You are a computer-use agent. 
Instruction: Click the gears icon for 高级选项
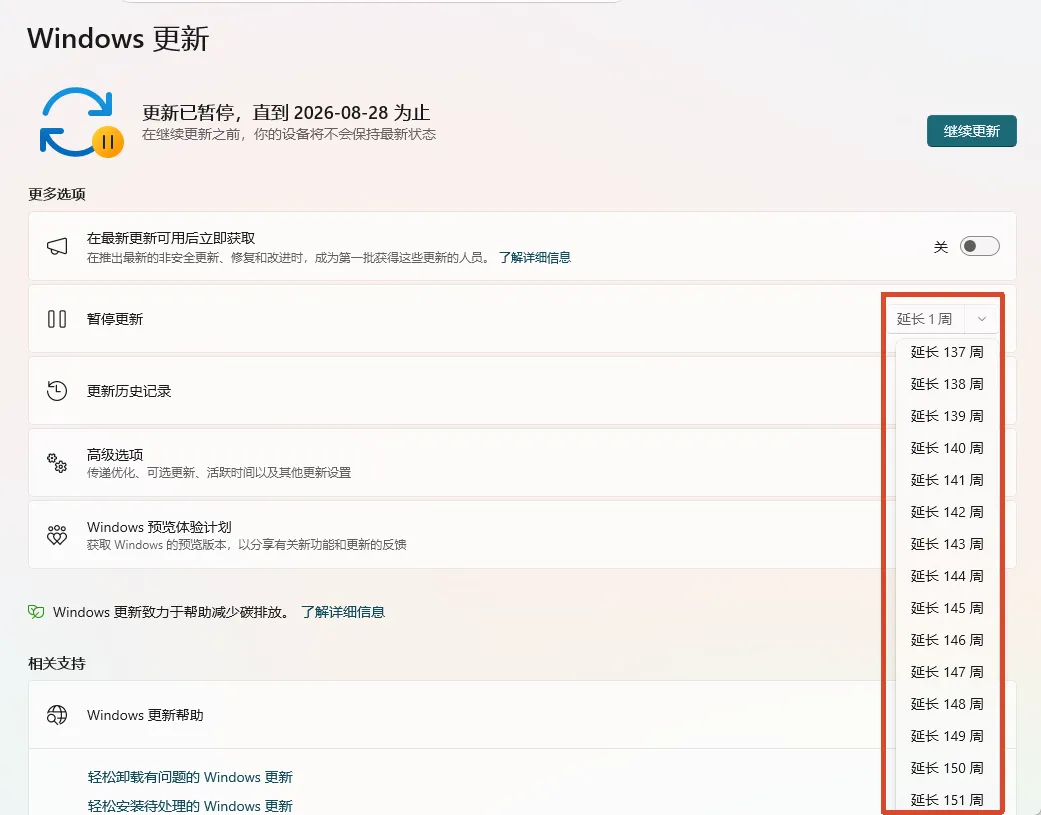(57, 463)
